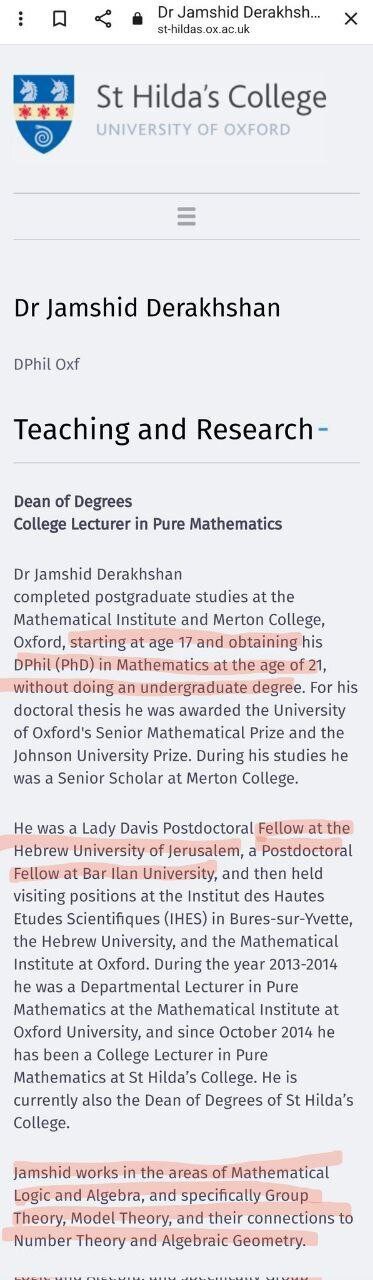View site security via the padlock icon
Image resolution: width=373 pixels, height=1280 pixels.
[138, 19]
